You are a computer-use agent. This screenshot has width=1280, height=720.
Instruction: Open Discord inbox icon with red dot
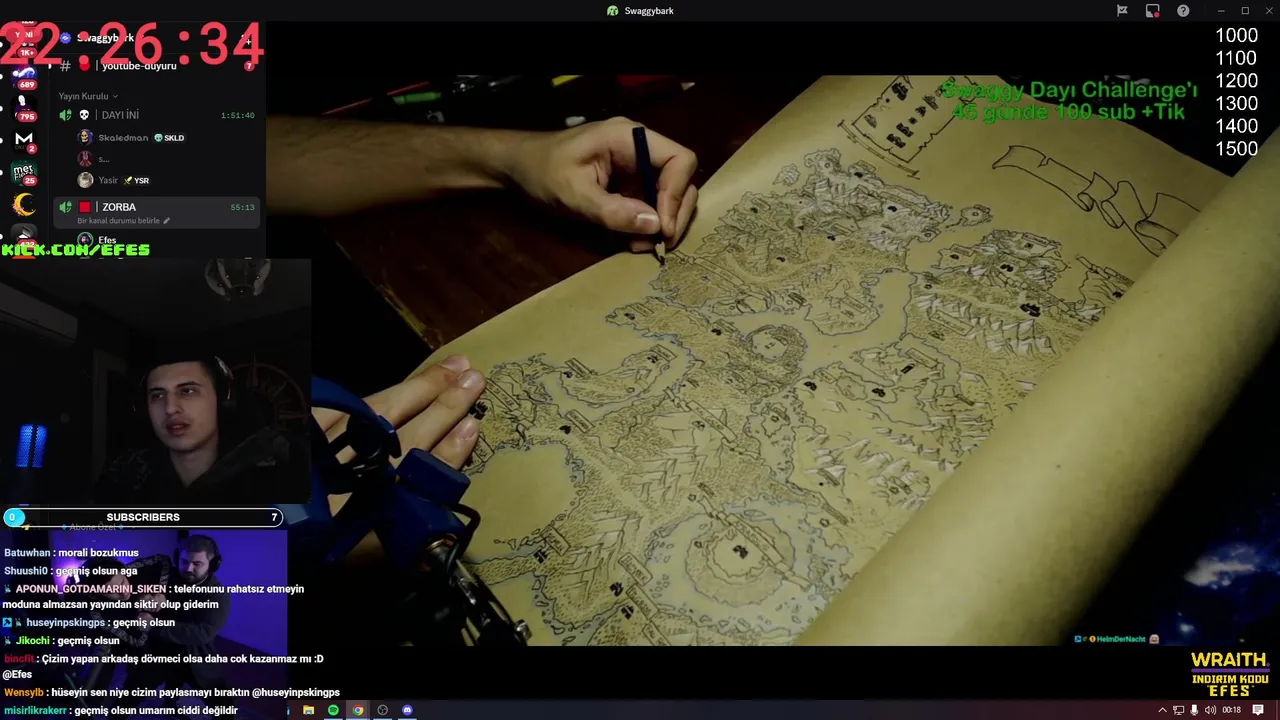[1153, 11]
